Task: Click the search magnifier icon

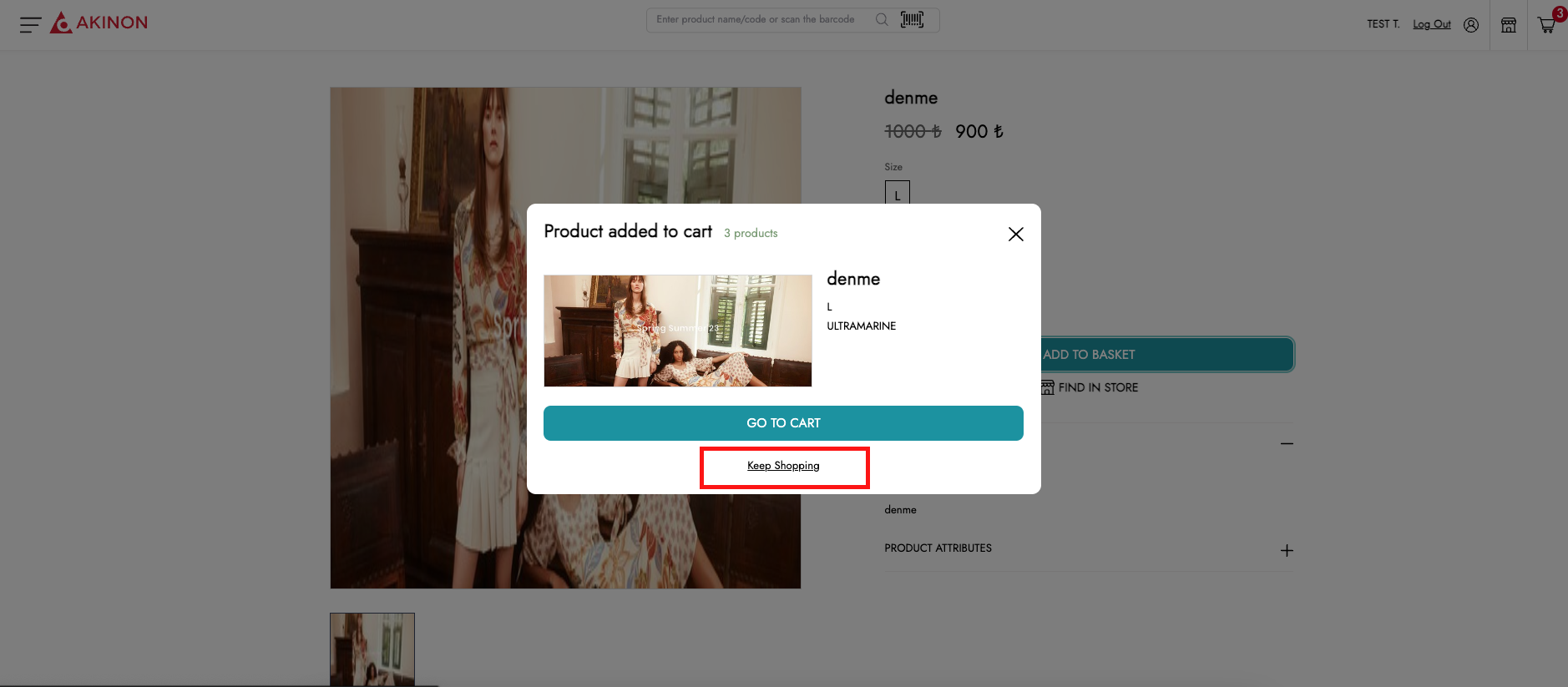Action: click(x=882, y=19)
